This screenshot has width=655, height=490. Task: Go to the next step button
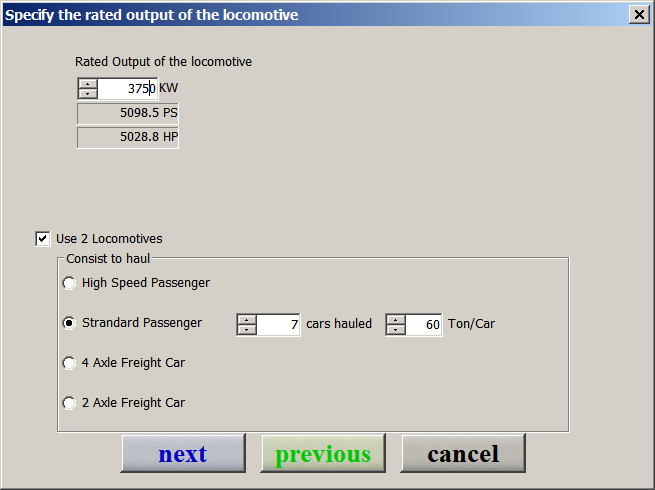point(183,453)
